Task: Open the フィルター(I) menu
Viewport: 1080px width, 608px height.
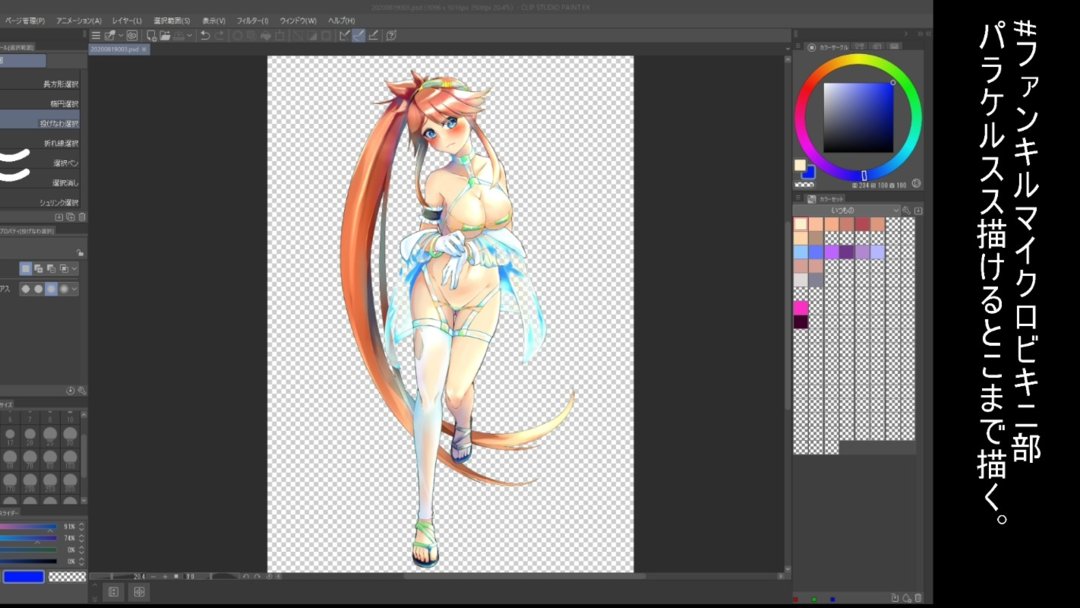Action: click(x=252, y=21)
